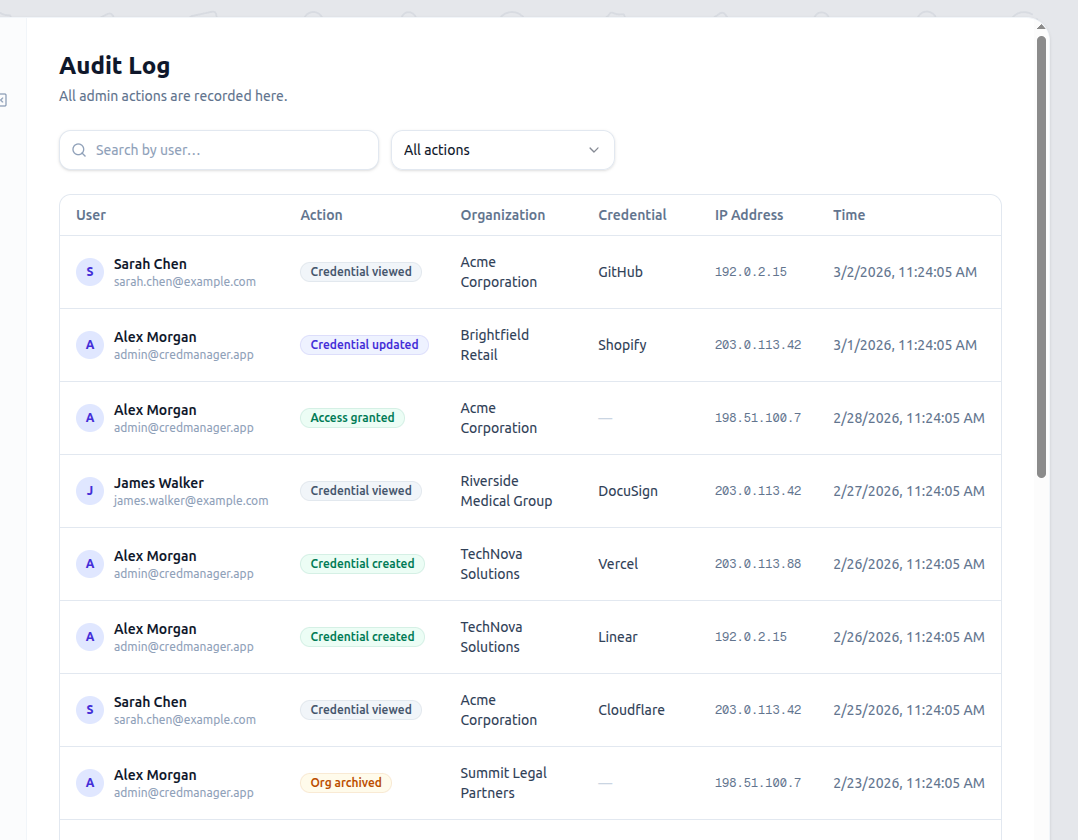Click James Walker's "J" avatar

(90, 491)
